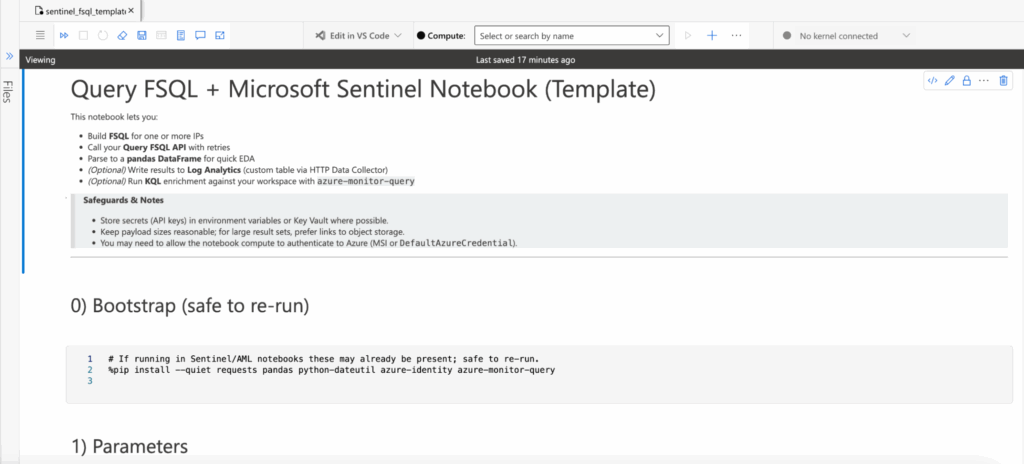Click the 'DefaultAzureCredential' note line

tap(309, 243)
